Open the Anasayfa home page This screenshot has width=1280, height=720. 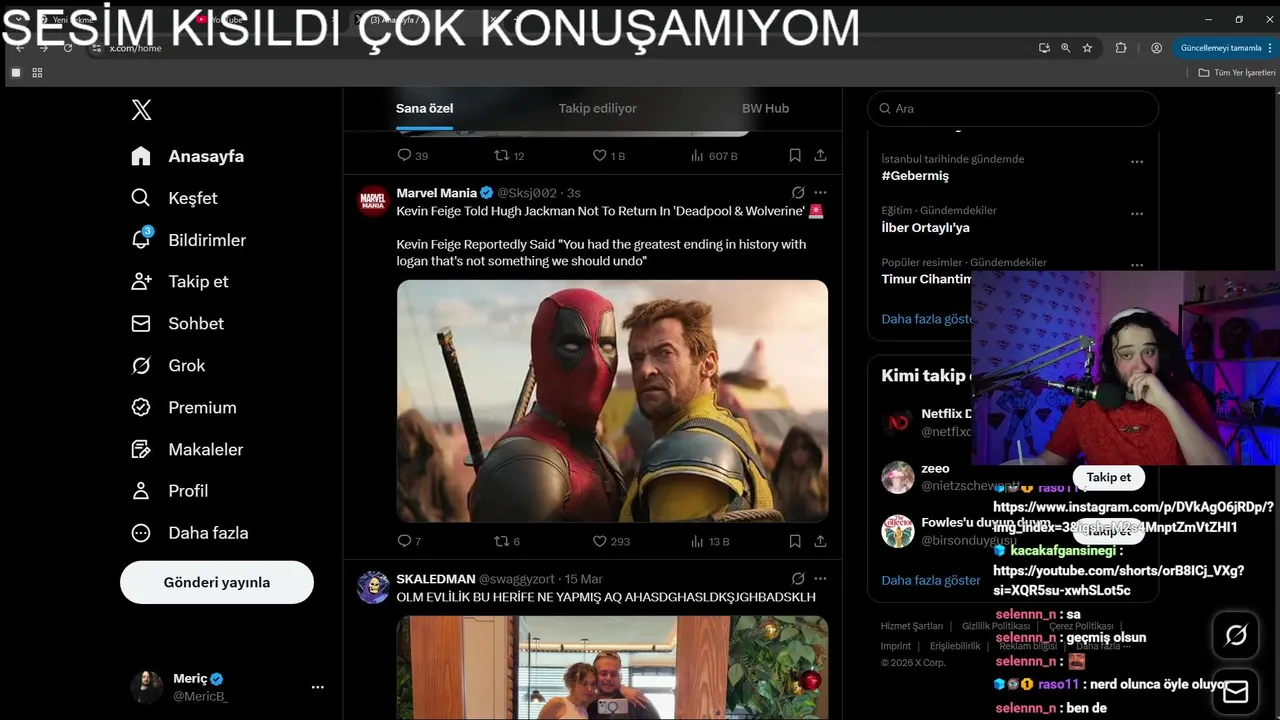pos(188,156)
